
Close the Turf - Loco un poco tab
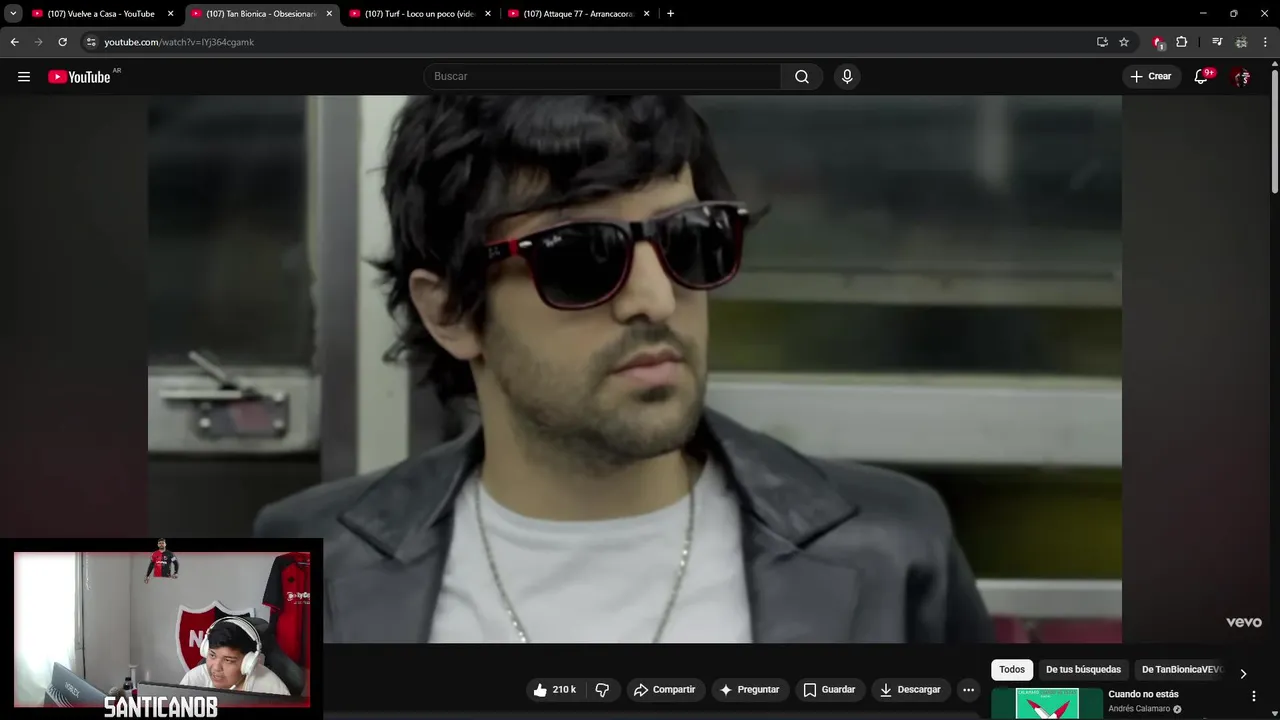[488, 14]
